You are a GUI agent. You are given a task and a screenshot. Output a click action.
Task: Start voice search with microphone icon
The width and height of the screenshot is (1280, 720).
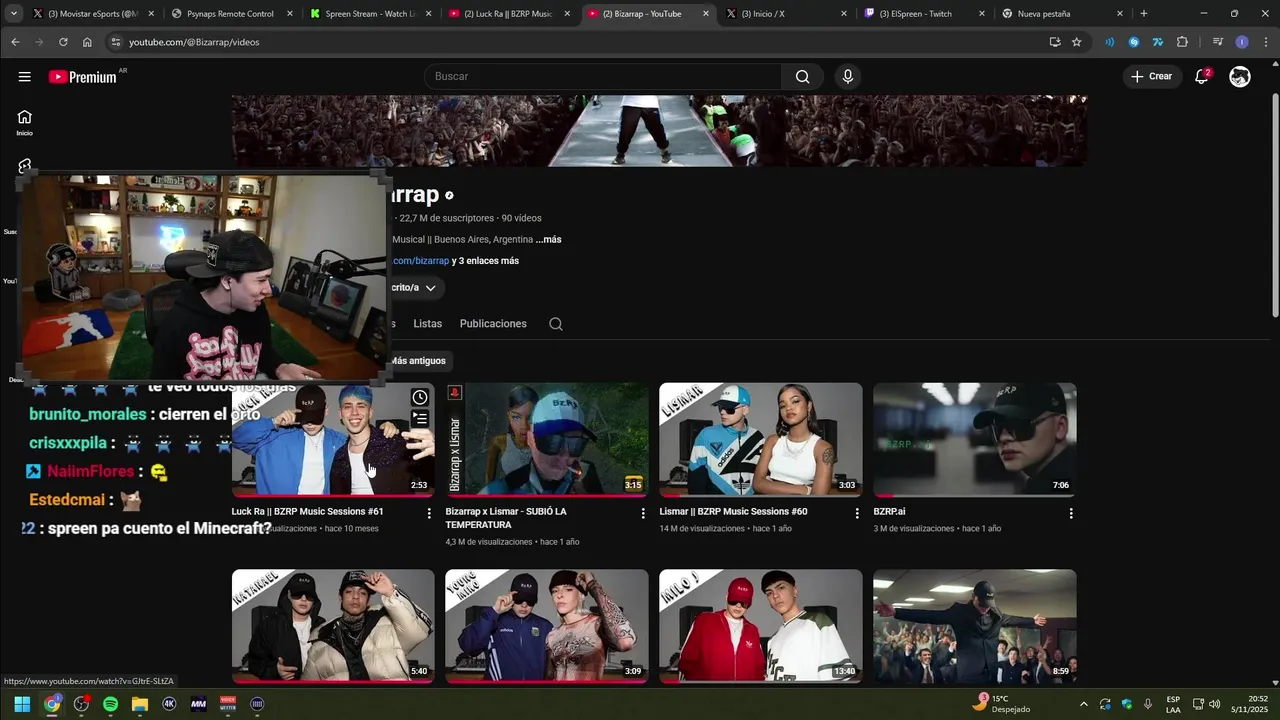848,77
